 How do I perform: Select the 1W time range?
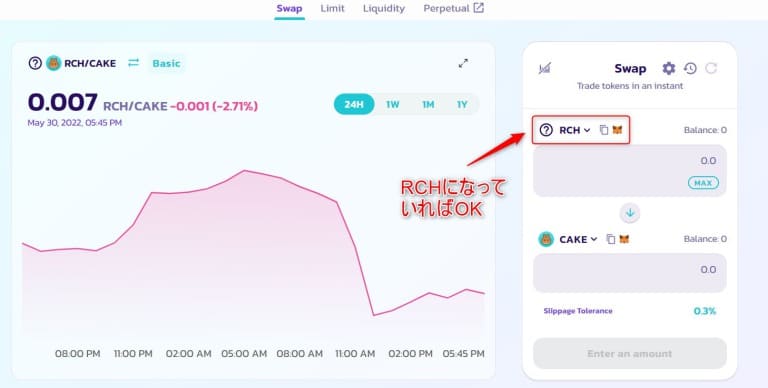click(x=392, y=104)
